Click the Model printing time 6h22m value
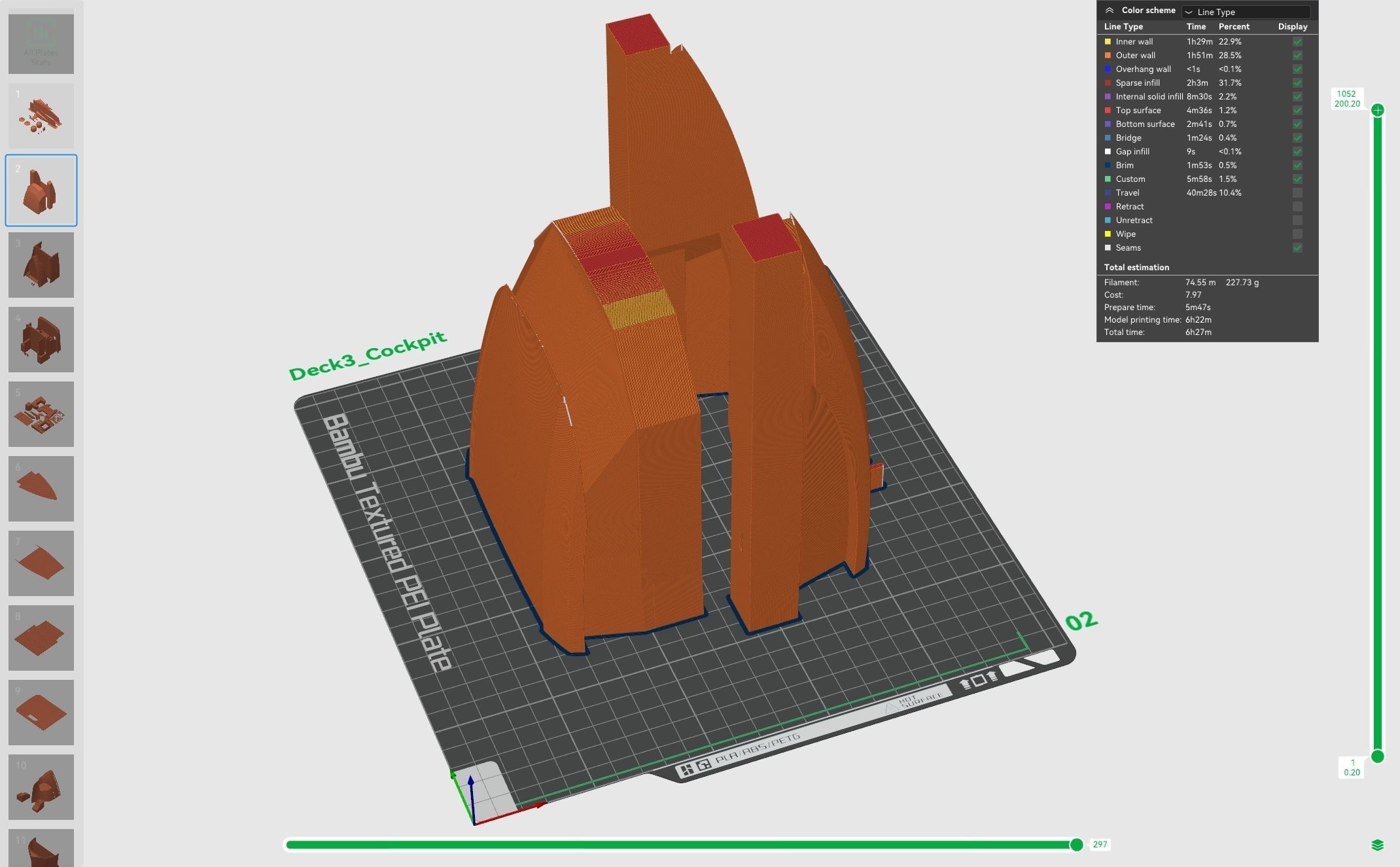Viewport: 1400px width, 867px height. pyautogui.click(x=1199, y=320)
